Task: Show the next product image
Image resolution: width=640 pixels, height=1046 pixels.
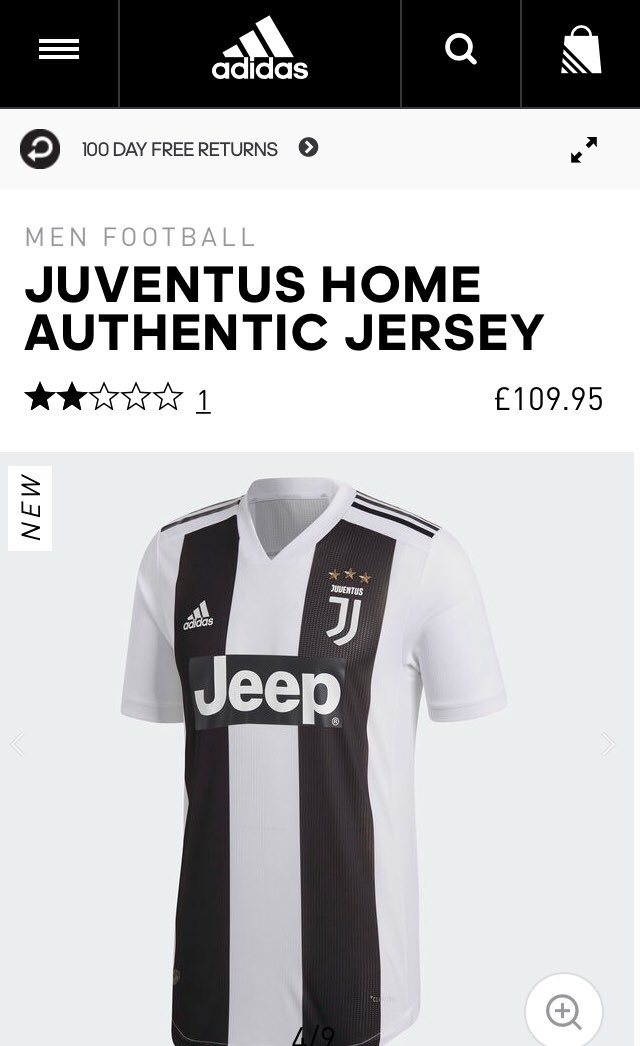Action: [x=607, y=744]
